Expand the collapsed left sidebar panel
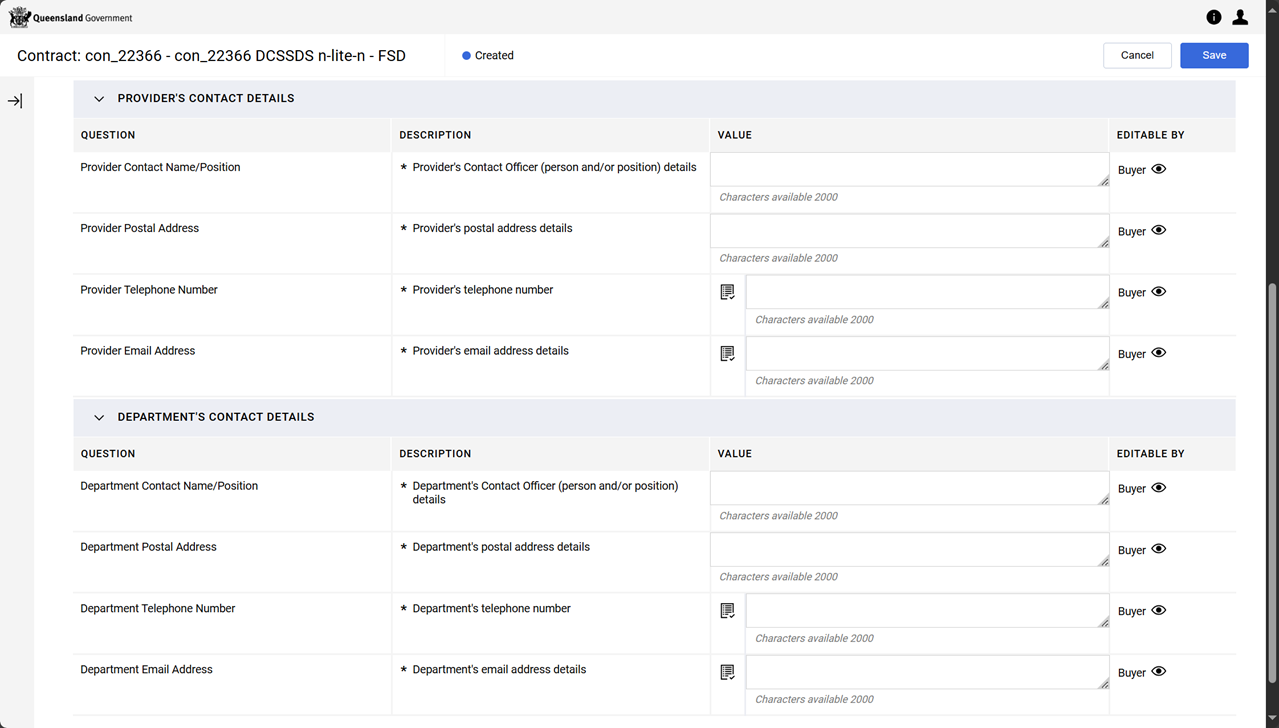This screenshot has height=728, width=1279. (x=15, y=101)
